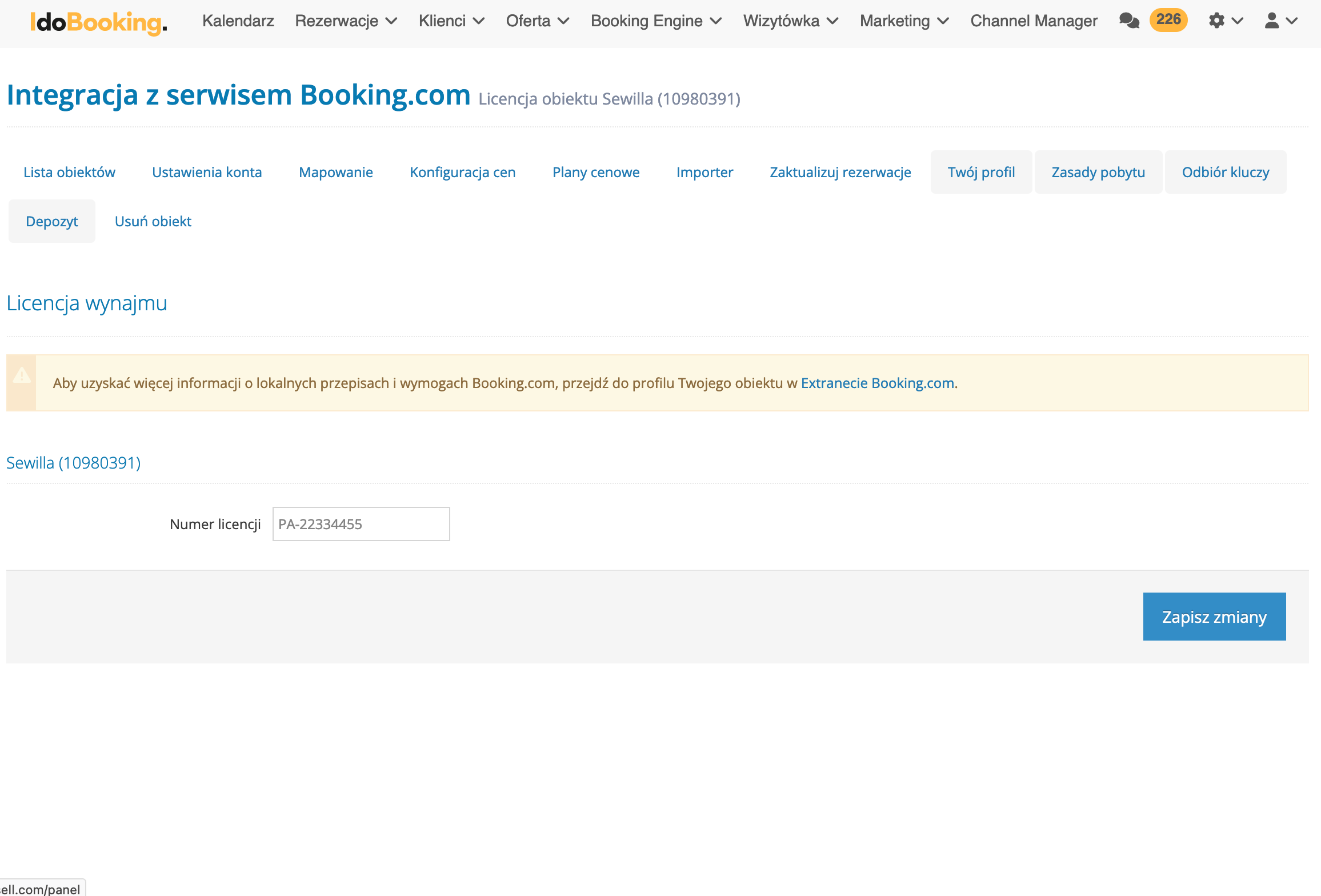Screen dimensions: 1321x896
Task: Switch to the Zasady pobytu tab
Action: coord(1098,172)
